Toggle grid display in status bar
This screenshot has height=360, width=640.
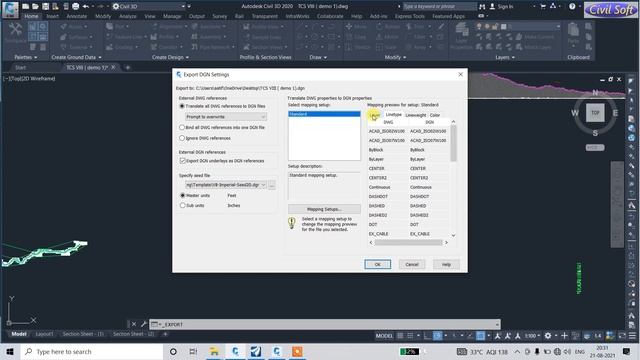pyautogui.click(x=400, y=336)
